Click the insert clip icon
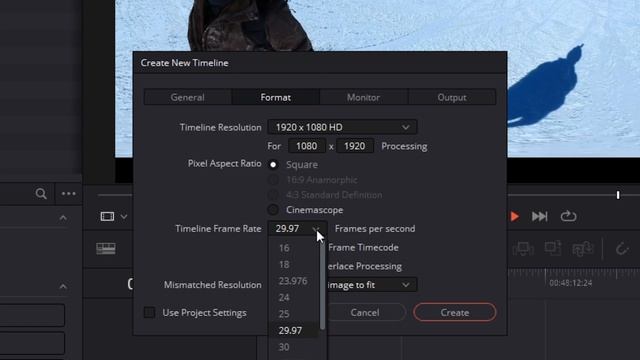The image size is (640, 360). tap(523, 249)
